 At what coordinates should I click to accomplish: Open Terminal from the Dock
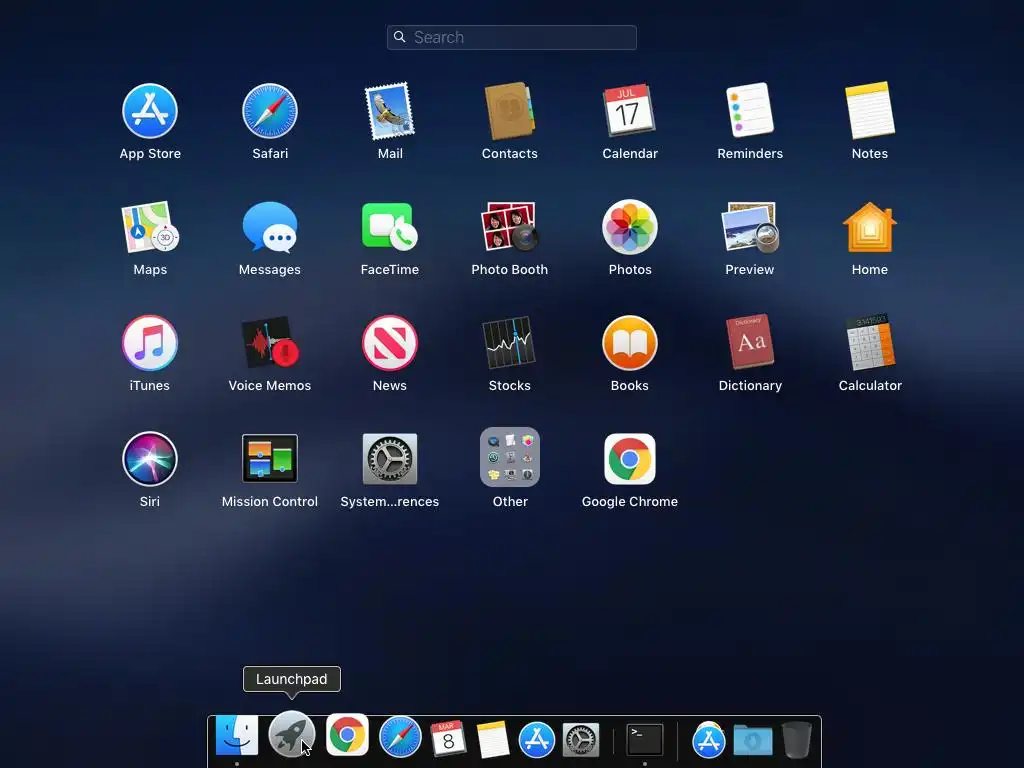coord(645,740)
